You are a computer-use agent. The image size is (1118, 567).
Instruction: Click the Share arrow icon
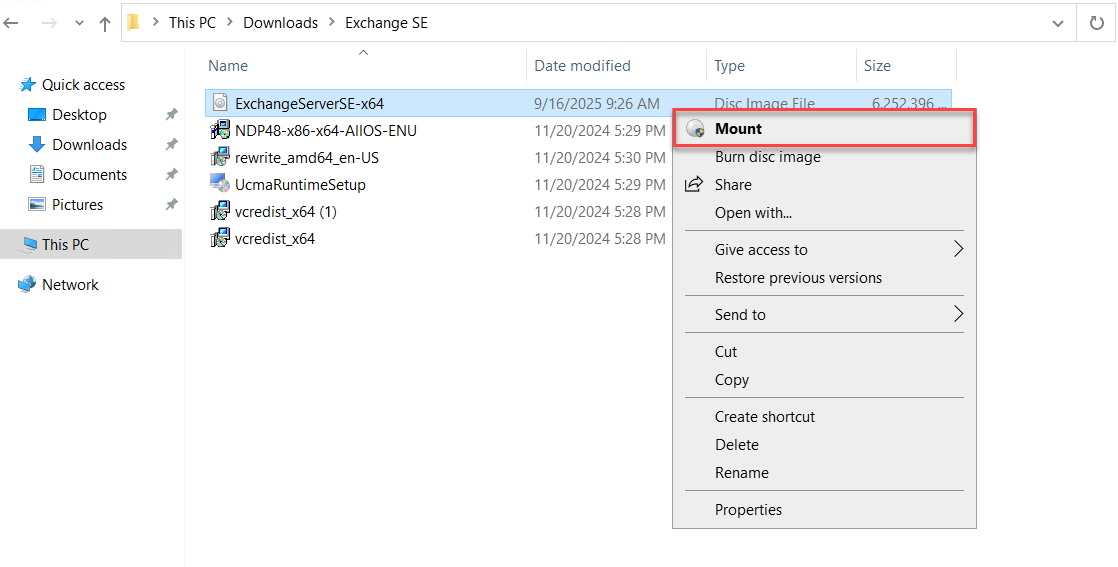pyautogui.click(x=694, y=185)
